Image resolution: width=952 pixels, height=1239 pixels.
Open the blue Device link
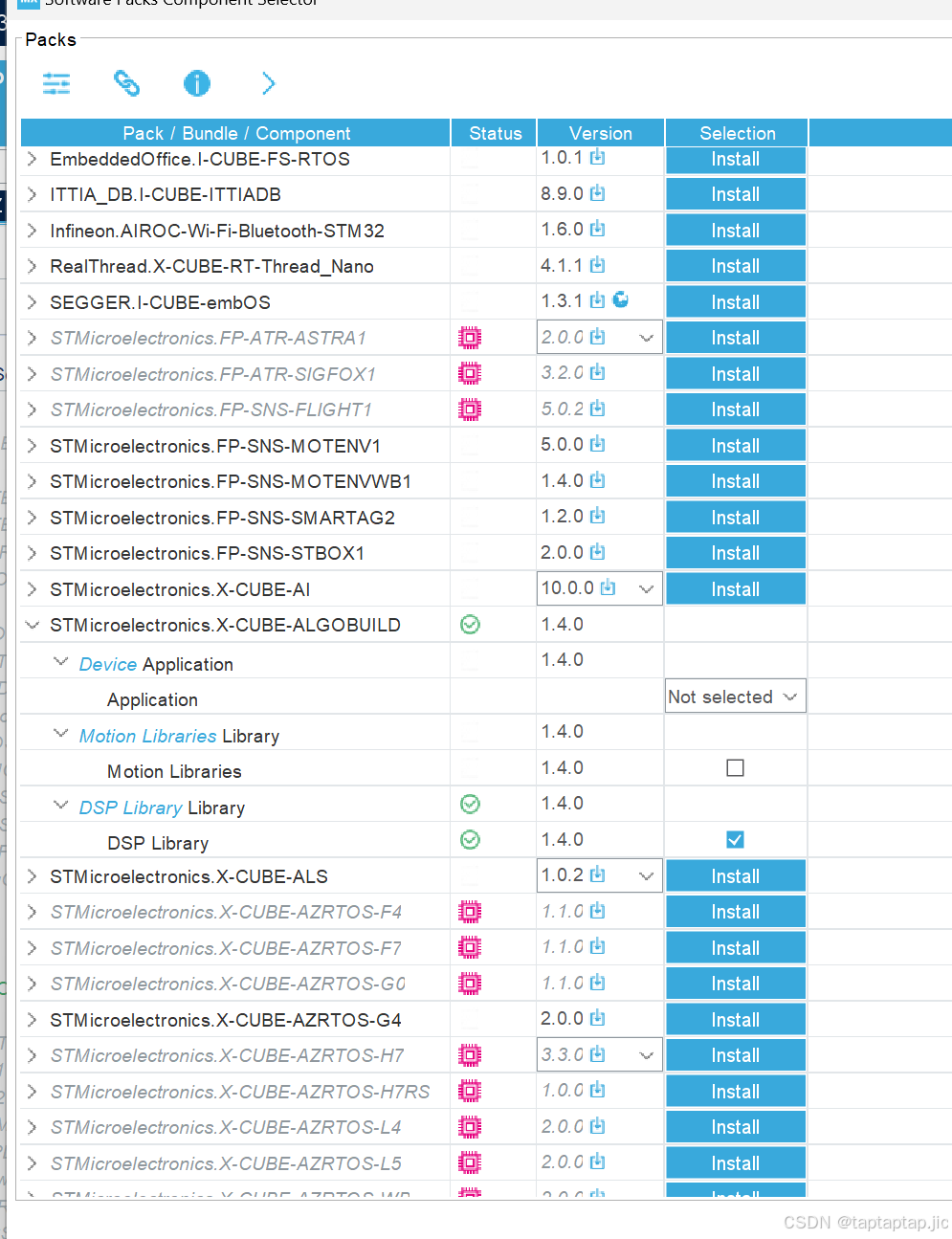pos(108,664)
